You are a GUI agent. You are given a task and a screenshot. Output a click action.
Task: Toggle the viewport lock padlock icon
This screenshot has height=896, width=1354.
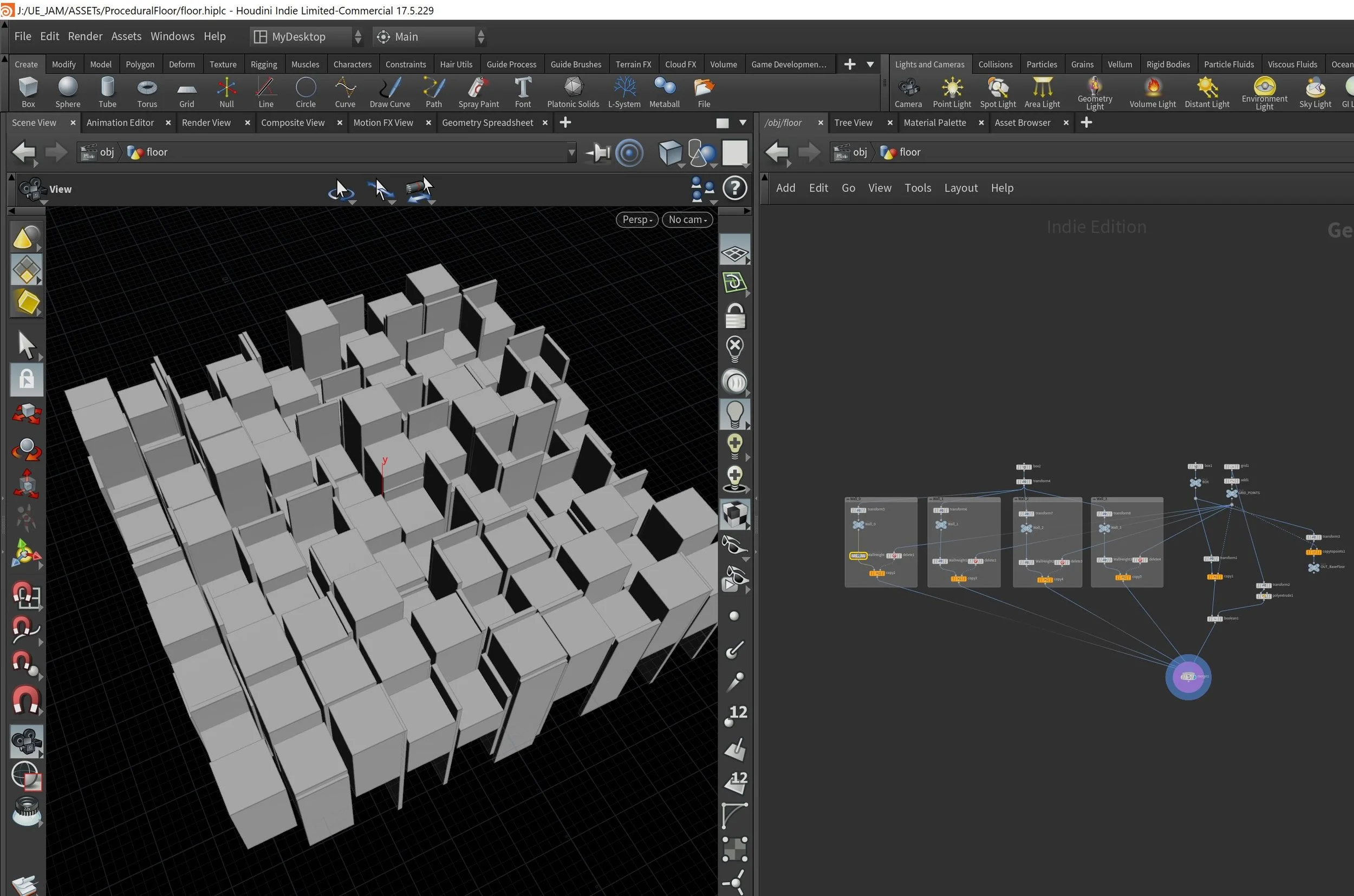tap(734, 316)
